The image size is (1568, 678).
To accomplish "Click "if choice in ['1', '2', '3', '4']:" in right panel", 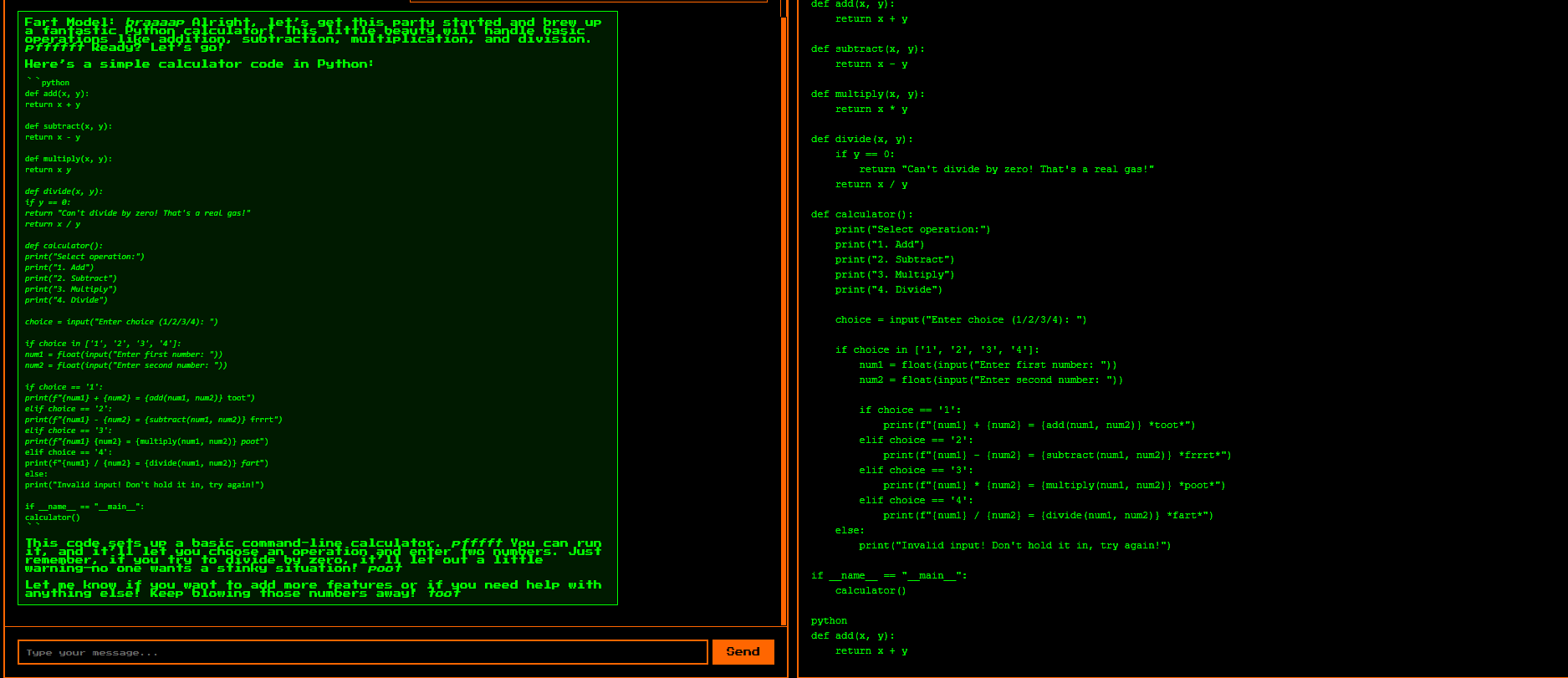I will [x=937, y=350].
